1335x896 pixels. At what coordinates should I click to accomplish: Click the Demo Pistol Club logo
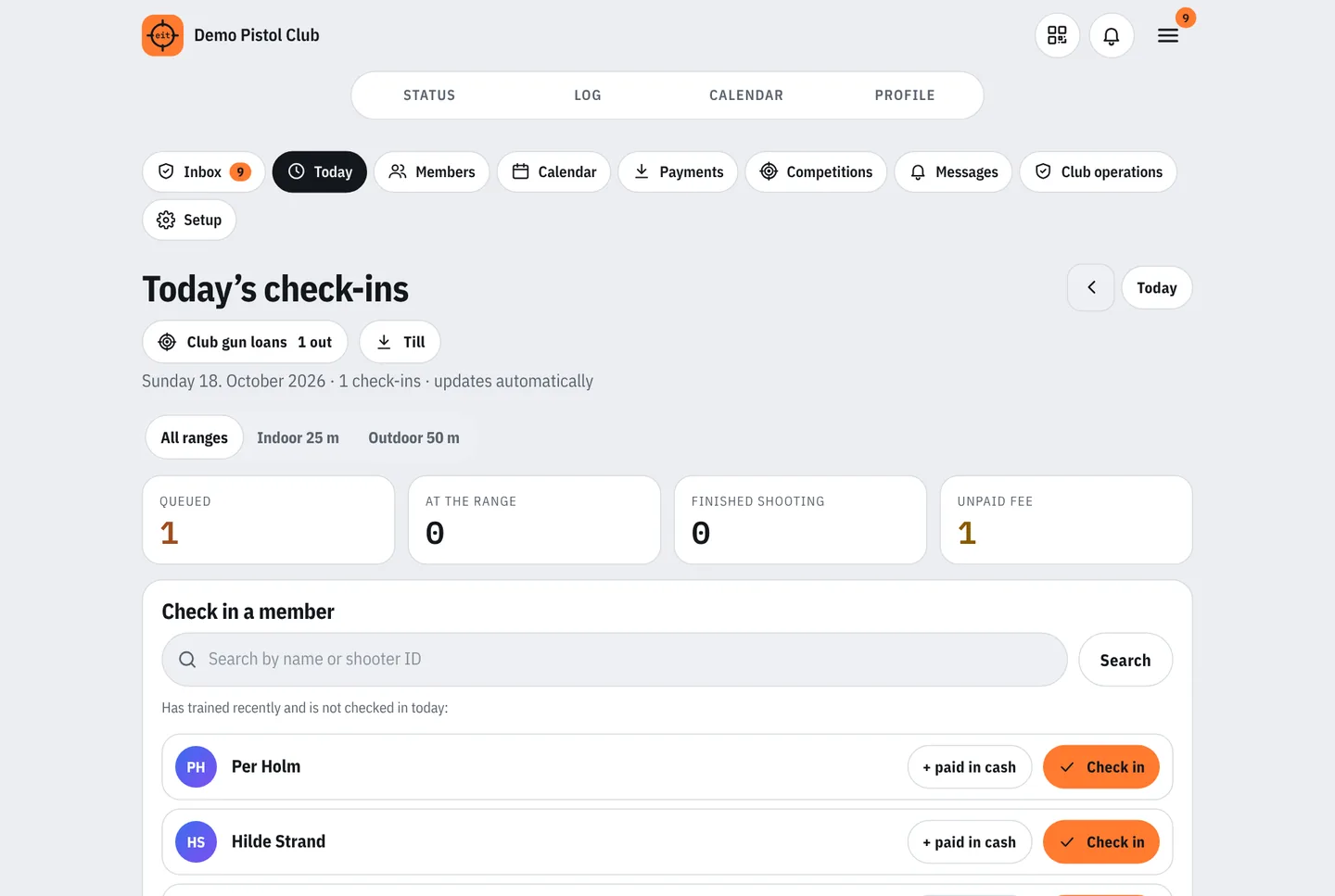[x=162, y=35]
